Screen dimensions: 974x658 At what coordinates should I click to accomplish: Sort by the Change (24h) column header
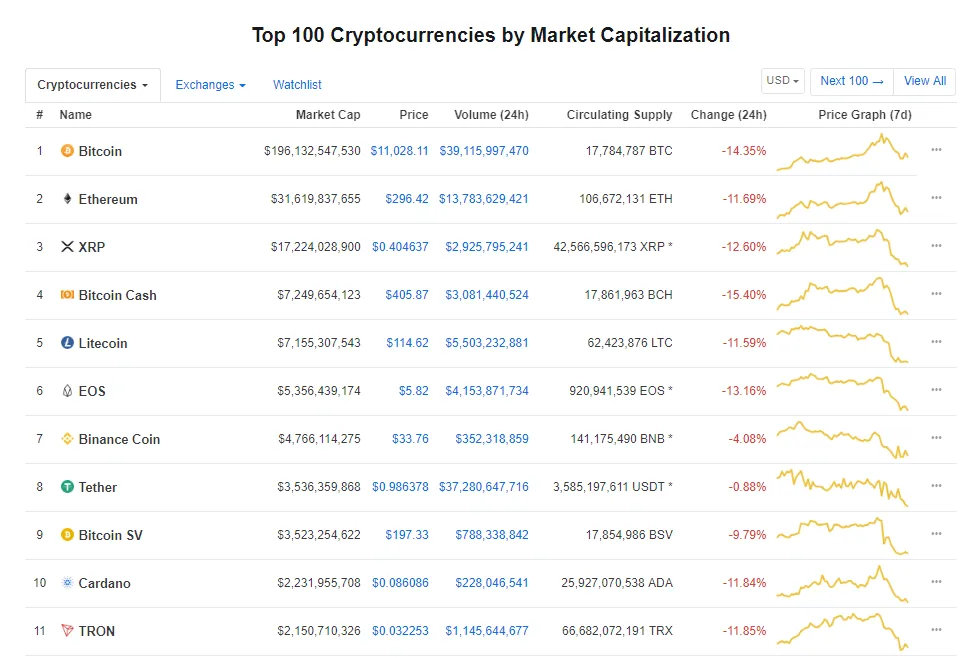click(x=728, y=115)
